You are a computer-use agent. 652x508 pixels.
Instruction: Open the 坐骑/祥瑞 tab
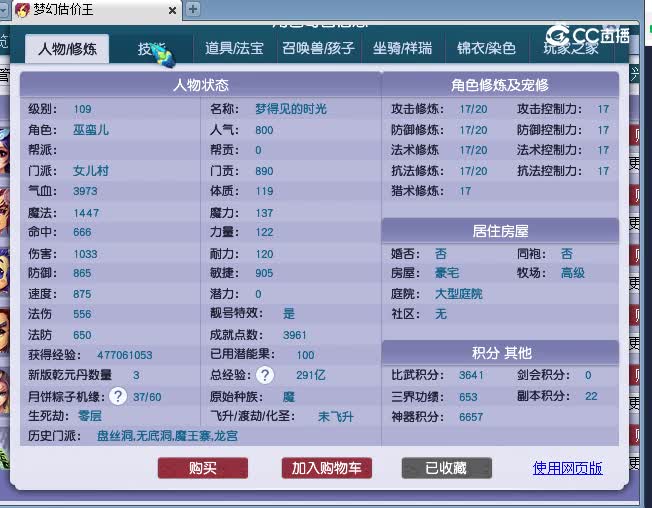click(402, 49)
